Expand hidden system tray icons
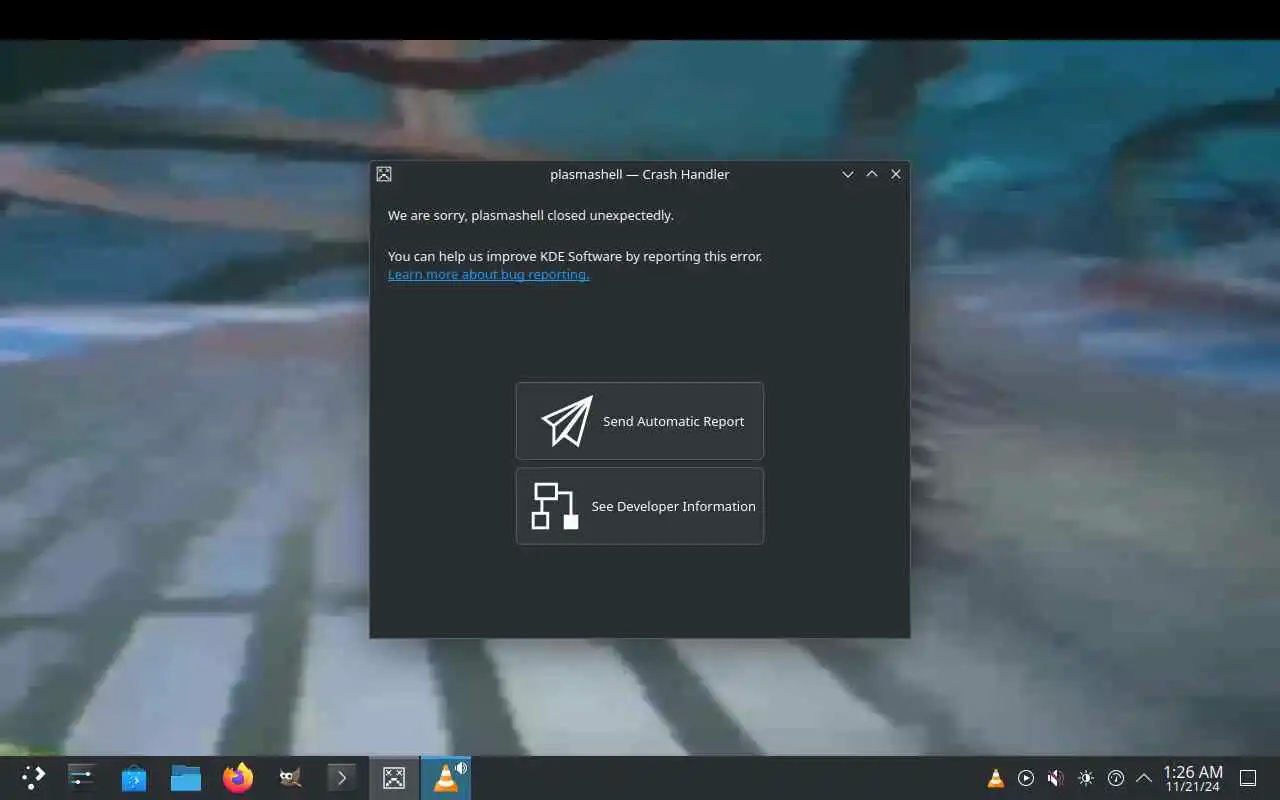This screenshot has height=800, width=1280. [x=1144, y=778]
